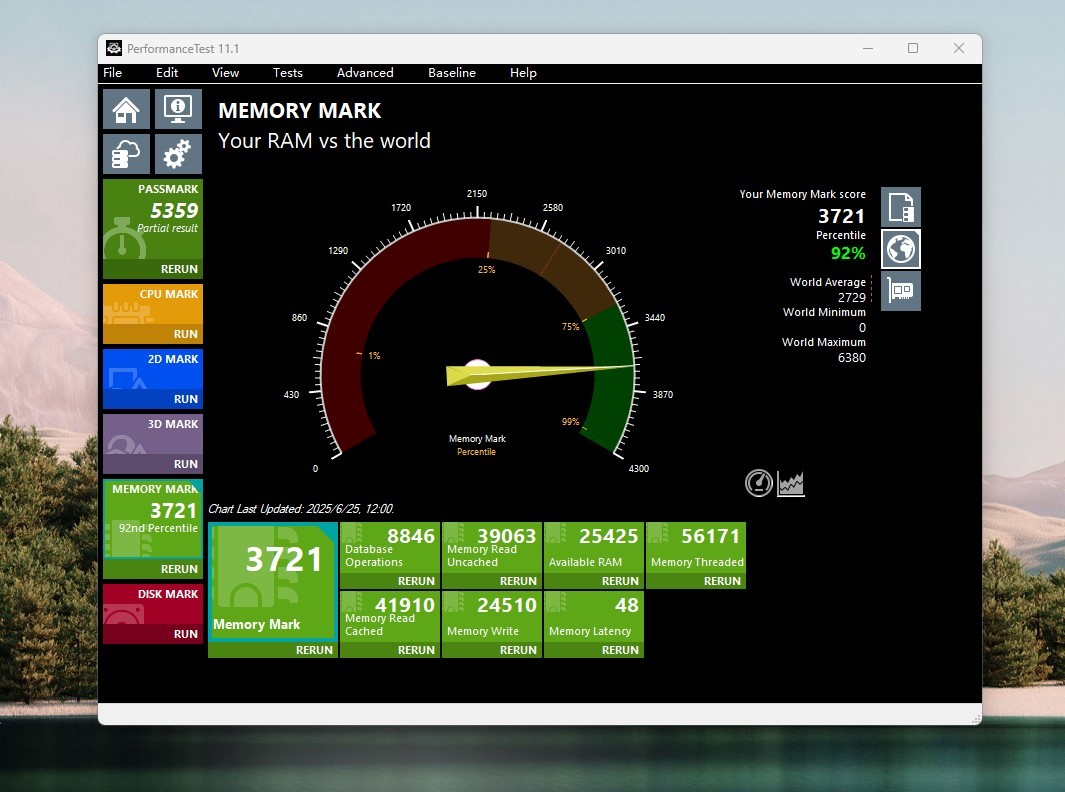Image resolution: width=1065 pixels, height=792 pixels.
Task: Select the Disk Mark tile
Action: coord(153,605)
